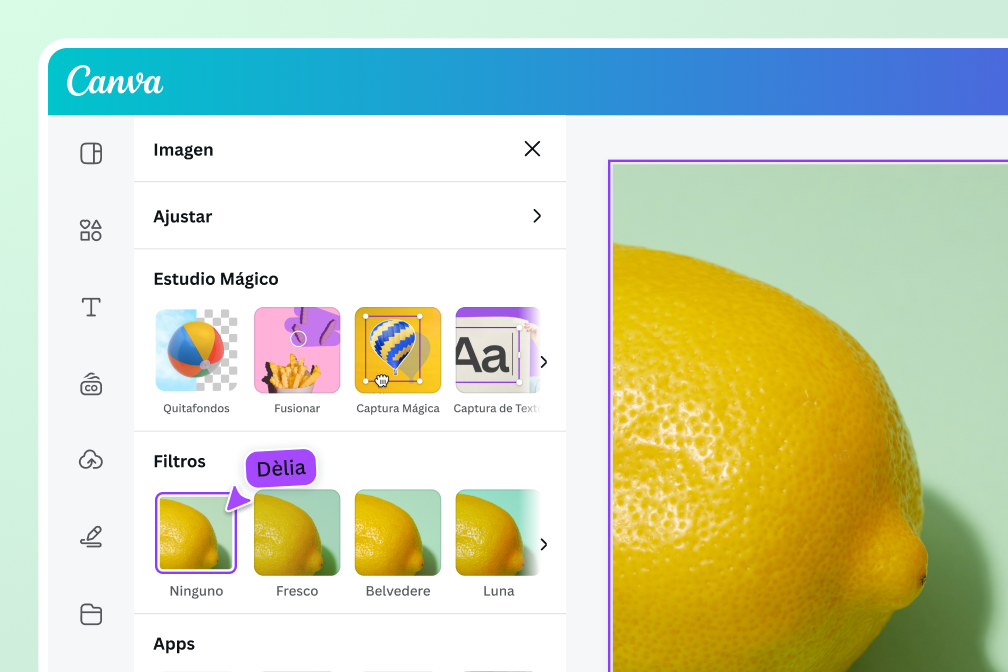The image size is (1008, 672).
Task: Select the lemon image on canvas
Action: pos(809,417)
